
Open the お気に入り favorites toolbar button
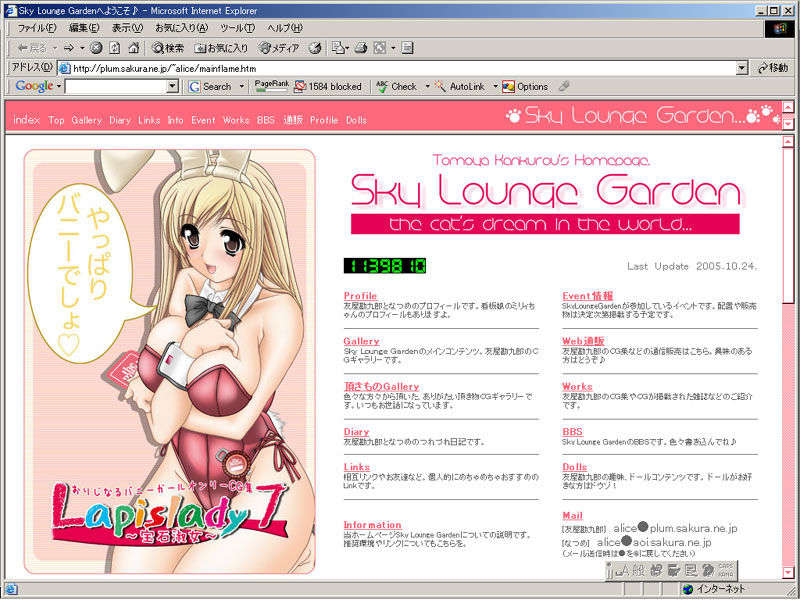click(220, 48)
